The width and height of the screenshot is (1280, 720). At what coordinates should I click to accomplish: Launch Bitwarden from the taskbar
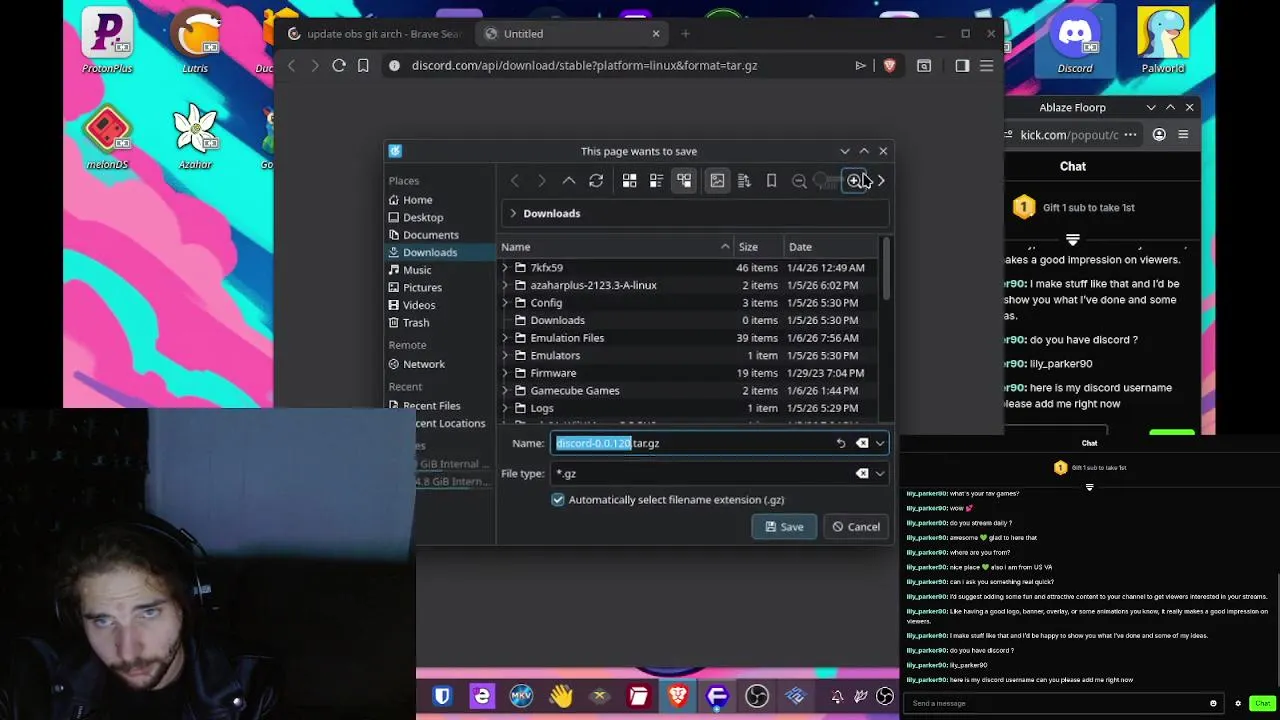tap(442, 696)
